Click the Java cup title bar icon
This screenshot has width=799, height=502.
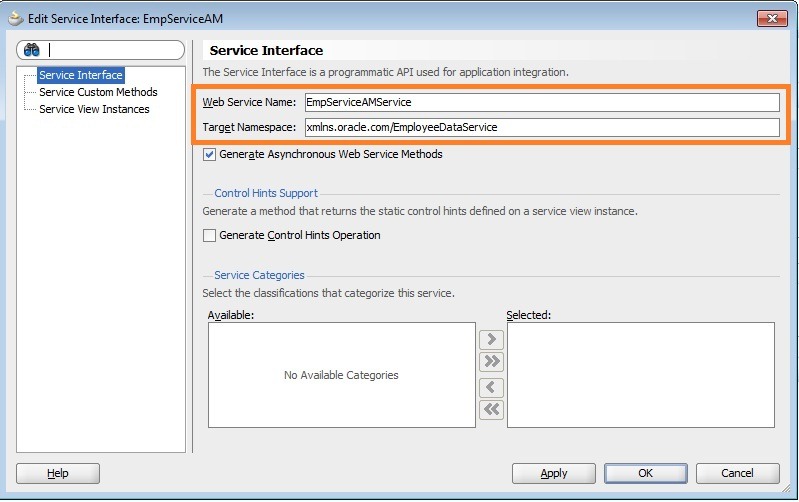point(15,17)
